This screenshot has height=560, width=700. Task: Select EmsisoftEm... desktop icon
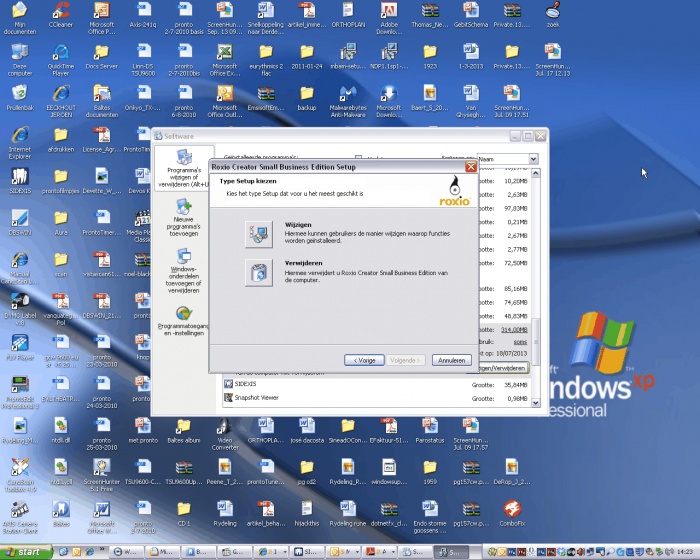266,98
